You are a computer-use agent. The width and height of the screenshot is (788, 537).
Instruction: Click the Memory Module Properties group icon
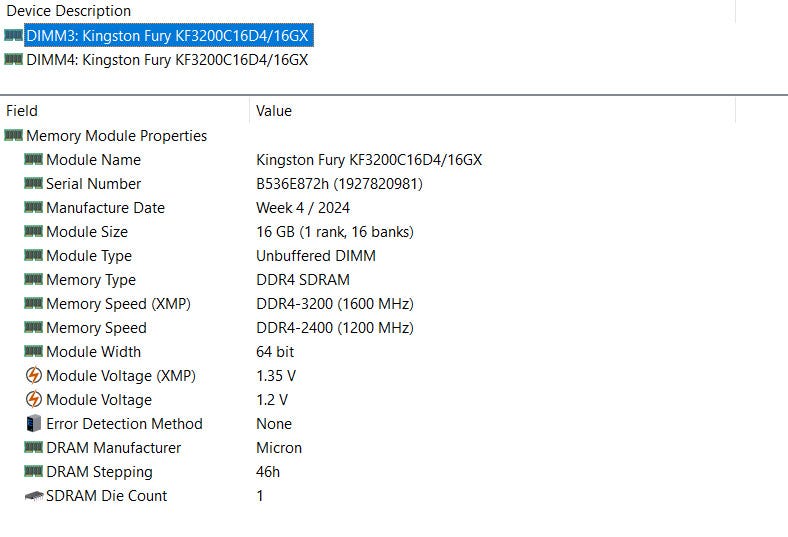(13, 135)
